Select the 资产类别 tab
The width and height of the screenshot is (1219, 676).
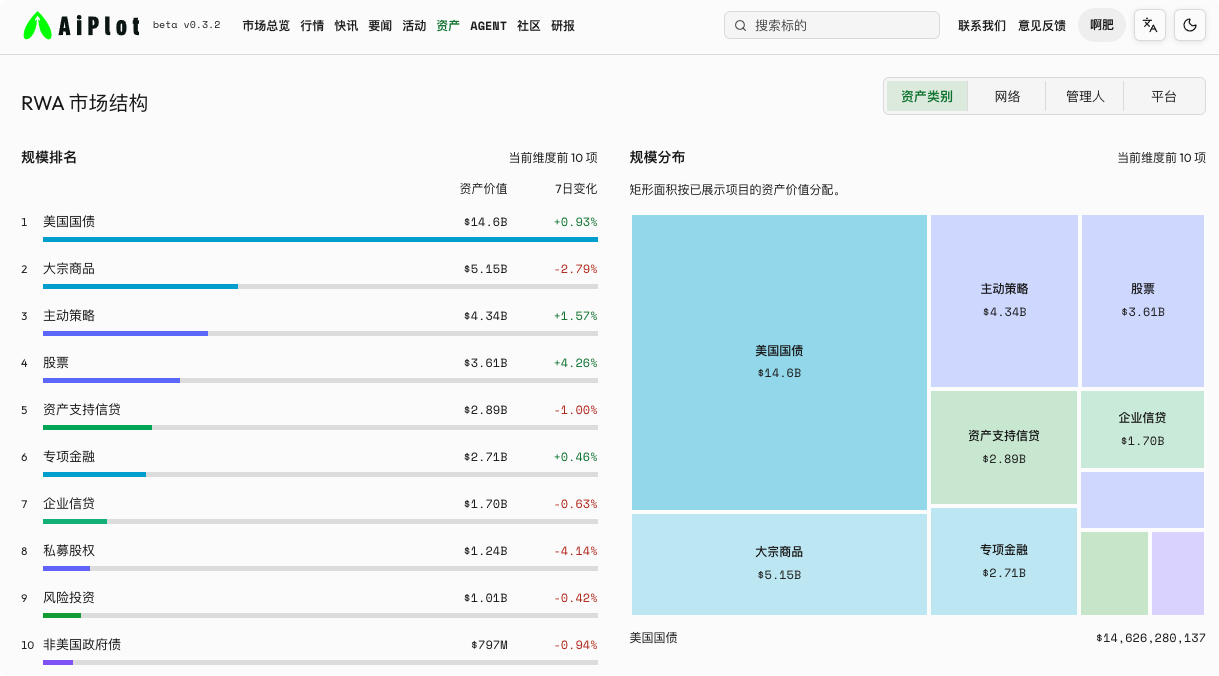(x=927, y=97)
